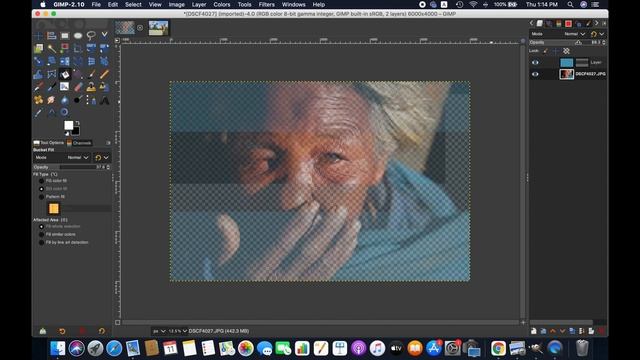Select the Ink tool

click(x=52, y=87)
